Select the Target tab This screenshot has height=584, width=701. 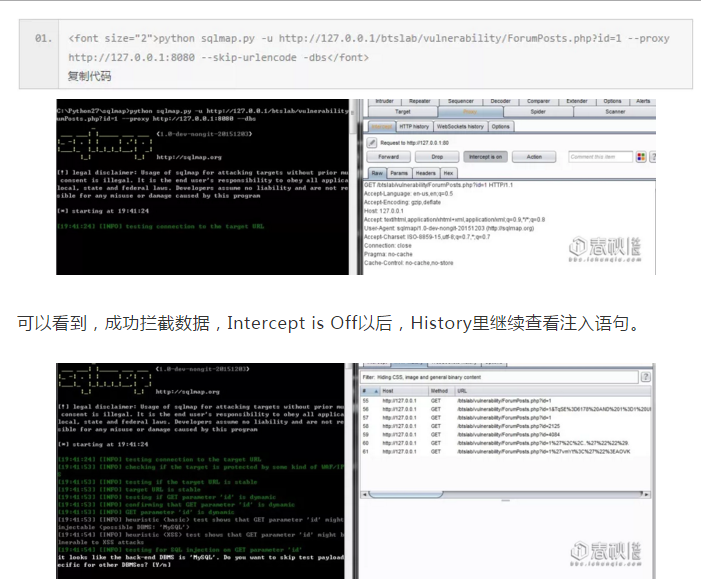[x=402, y=111]
